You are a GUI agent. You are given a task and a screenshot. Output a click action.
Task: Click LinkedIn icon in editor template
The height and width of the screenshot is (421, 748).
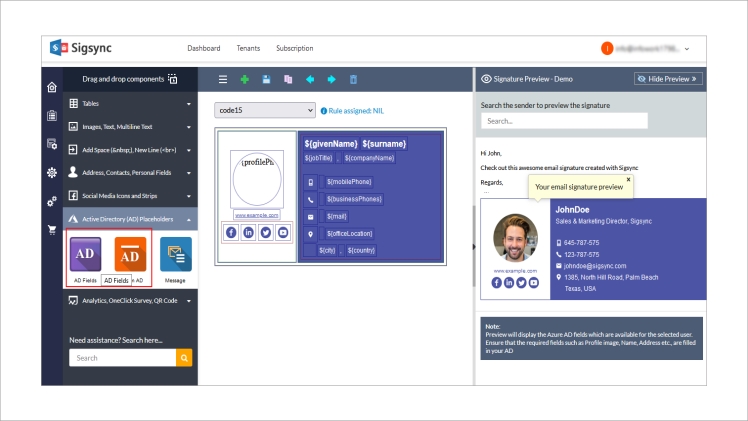click(249, 233)
